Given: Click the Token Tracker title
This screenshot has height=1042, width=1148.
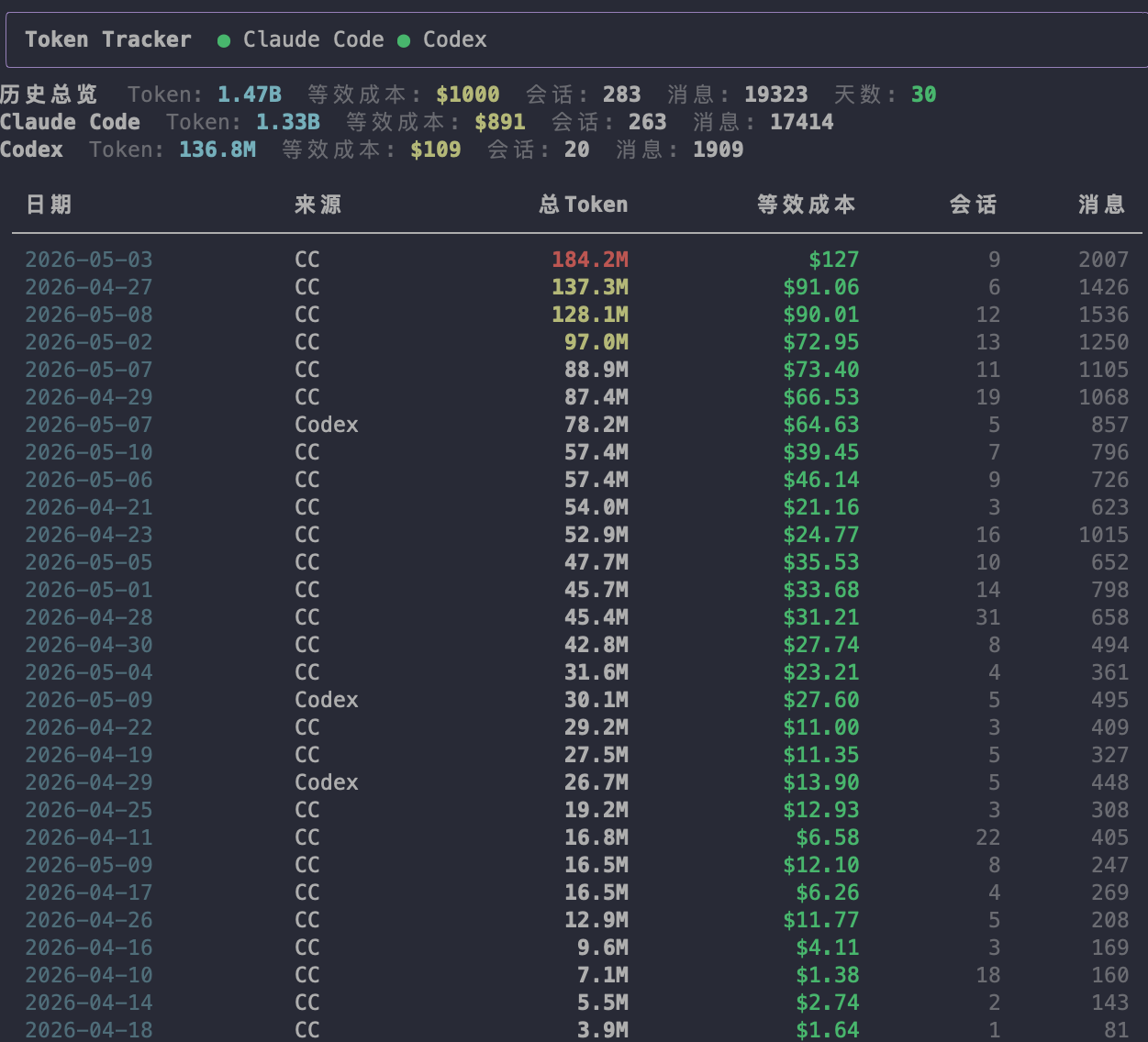Looking at the screenshot, I should coord(108,39).
